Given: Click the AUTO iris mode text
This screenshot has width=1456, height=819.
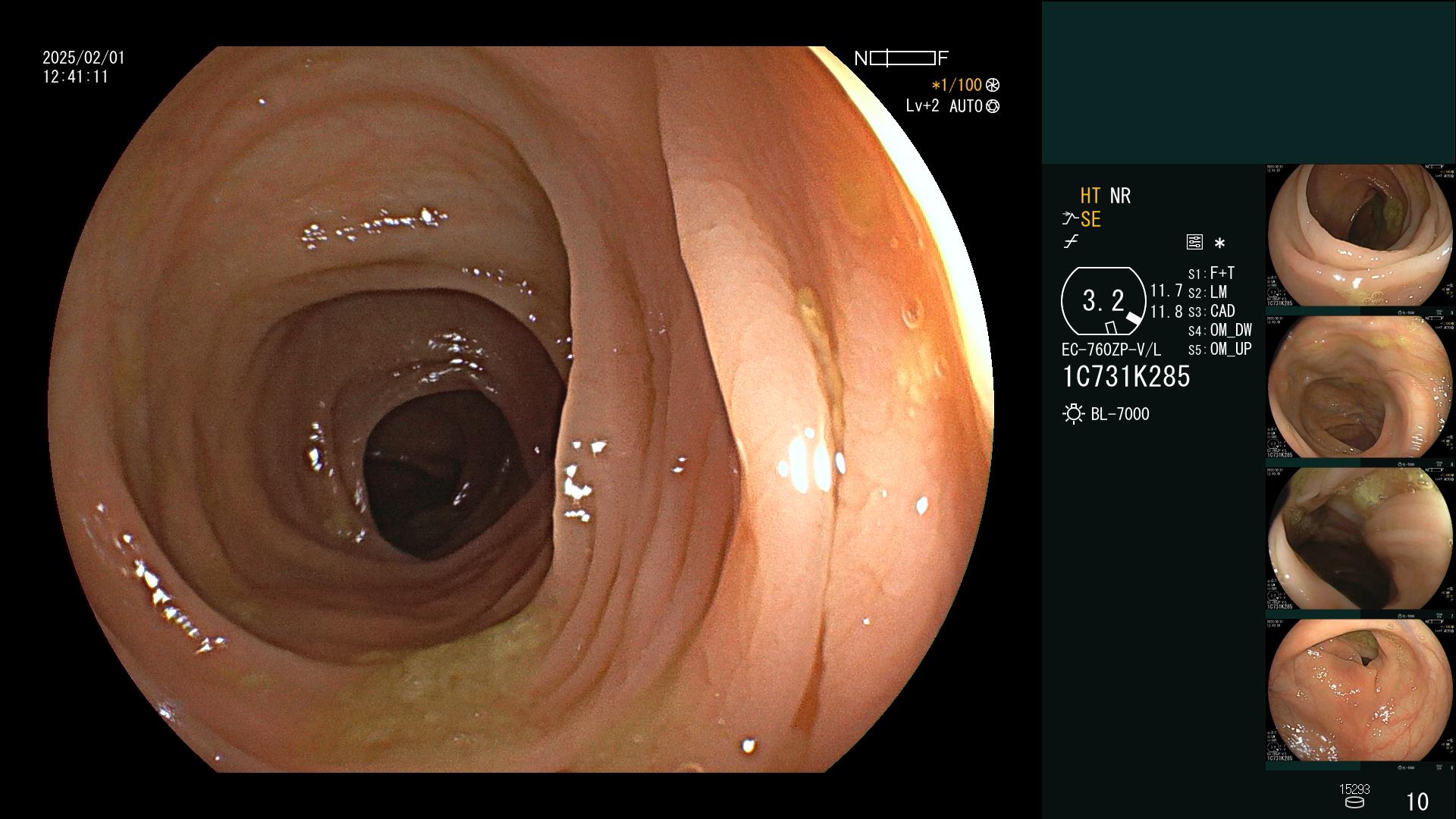Looking at the screenshot, I should pyautogui.click(x=965, y=106).
